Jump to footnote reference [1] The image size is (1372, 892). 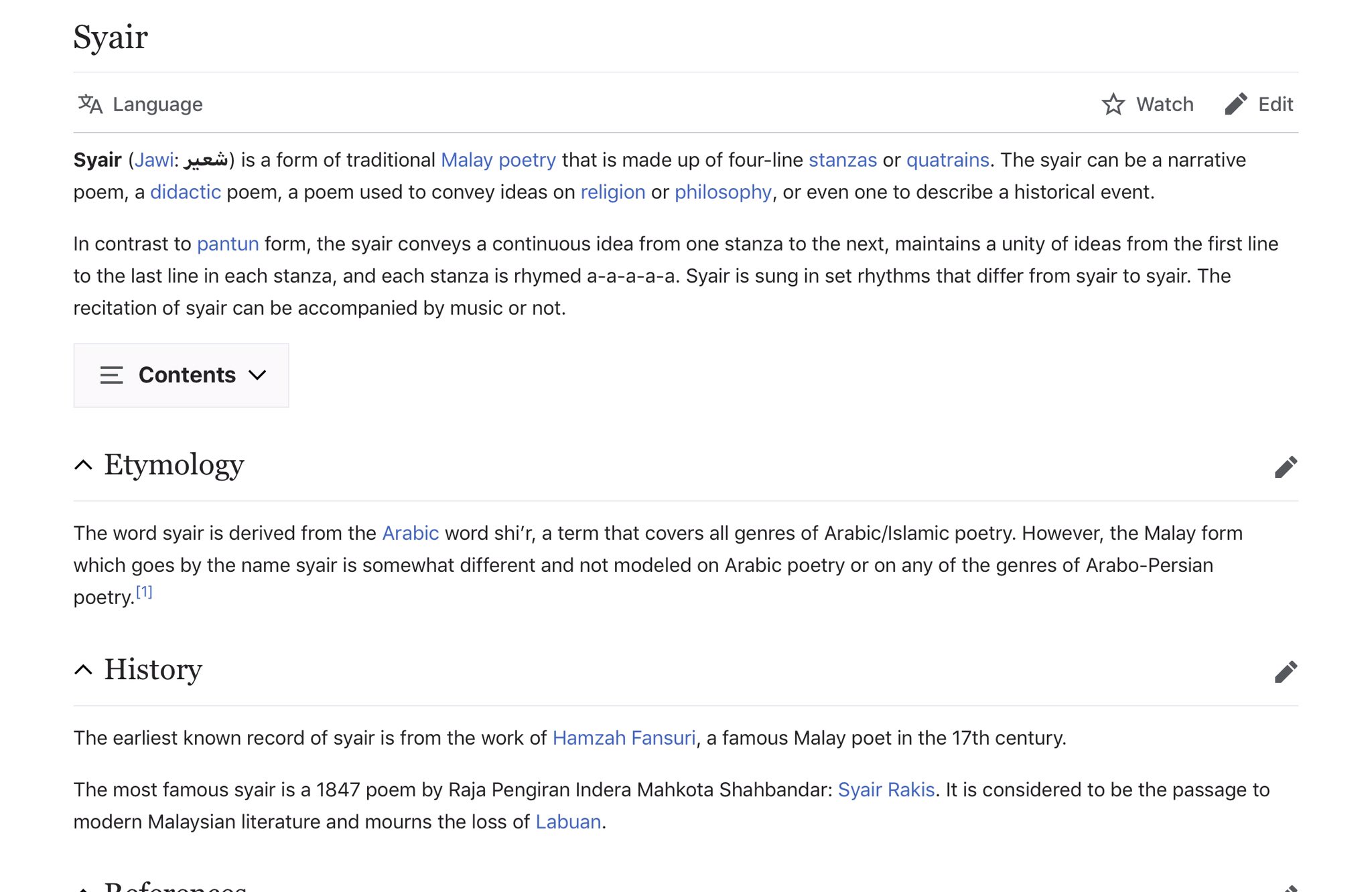(x=144, y=592)
